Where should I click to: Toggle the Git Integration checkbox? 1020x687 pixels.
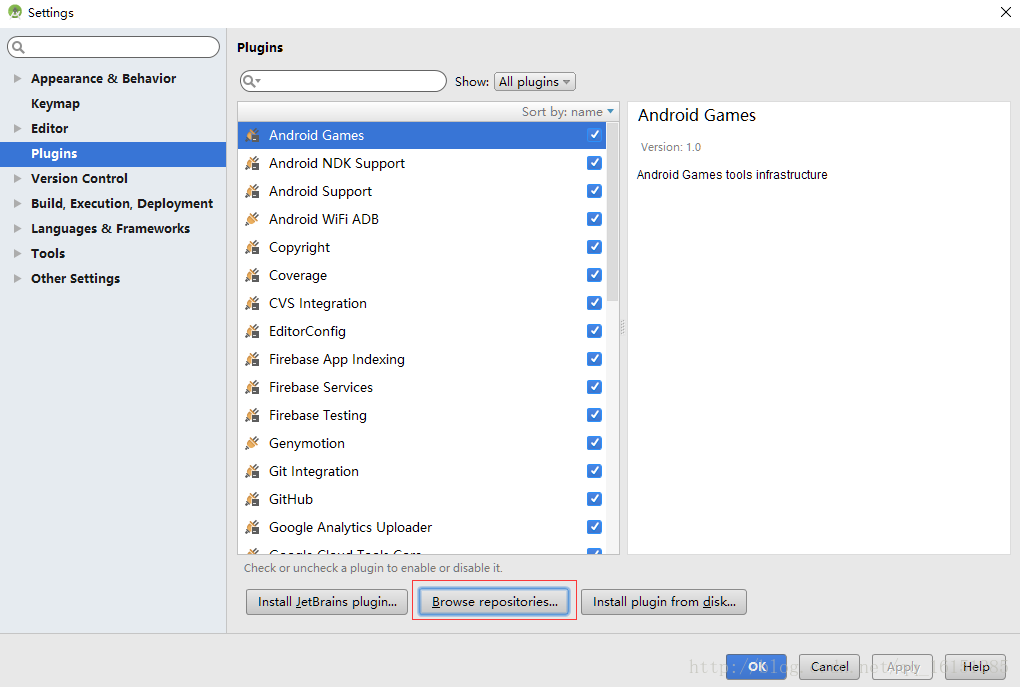tap(594, 471)
